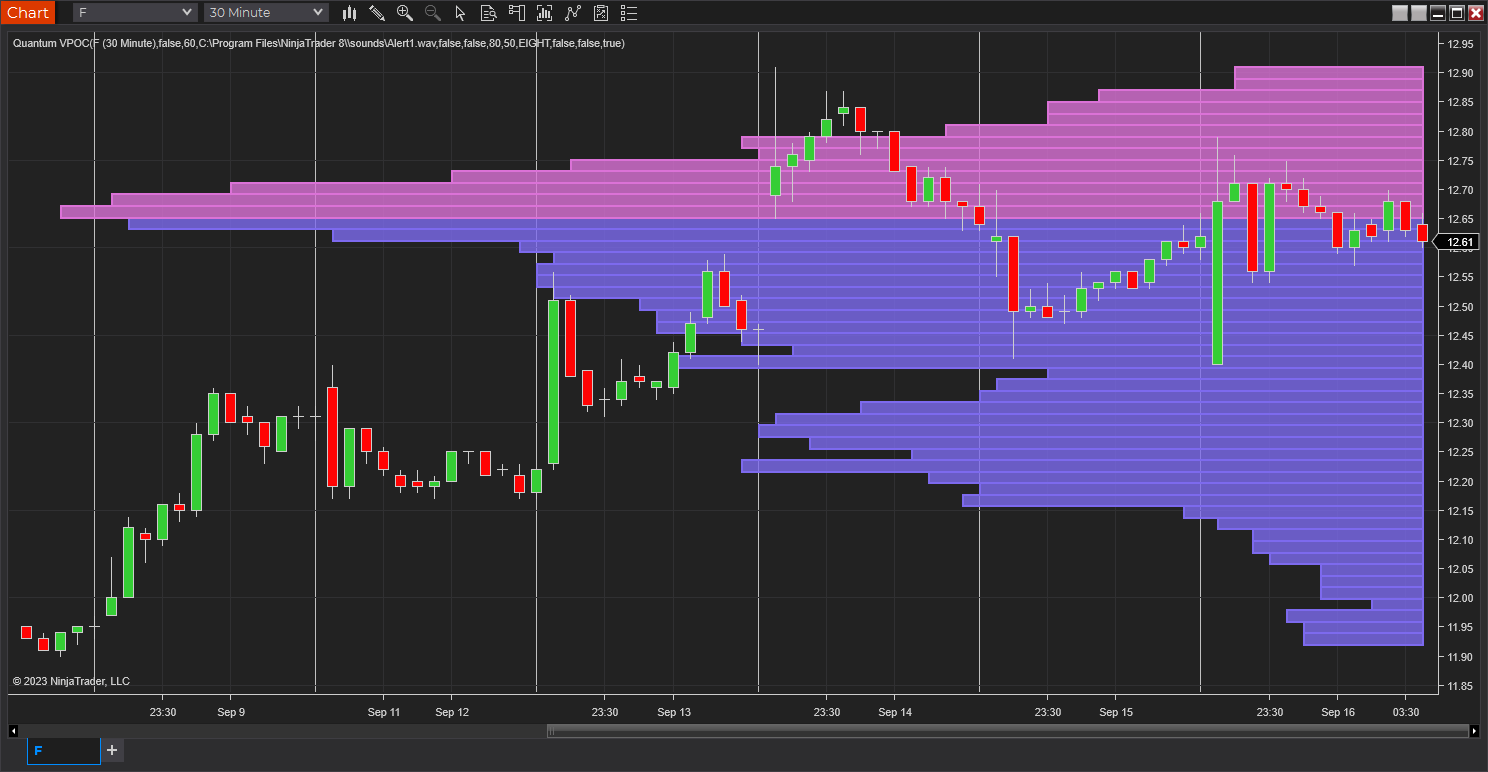
Task: Click the © 2023 NinjaTrader, LLC text
Action: pyautogui.click(x=71, y=681)
